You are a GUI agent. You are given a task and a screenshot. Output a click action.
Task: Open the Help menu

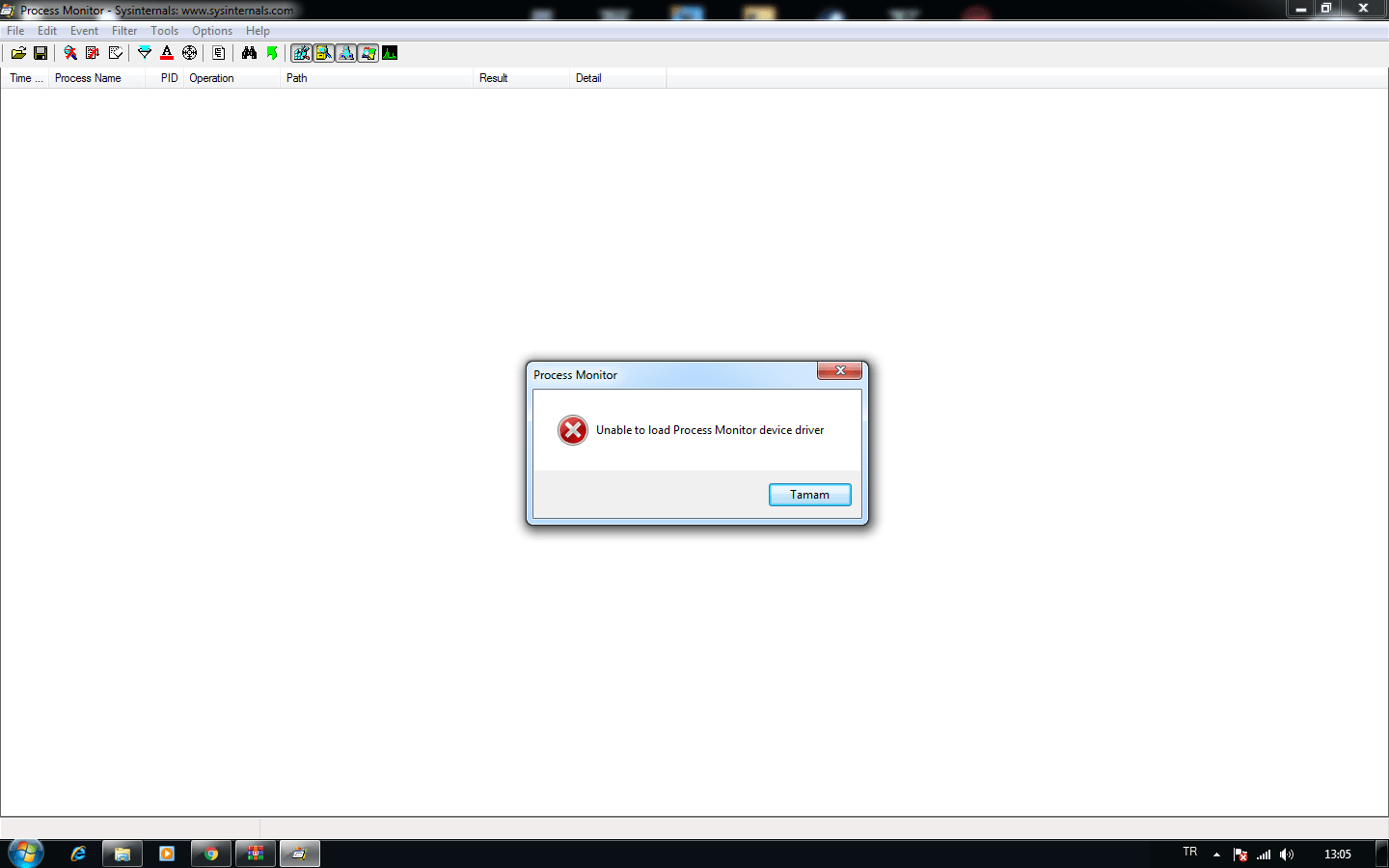point(258,31)
